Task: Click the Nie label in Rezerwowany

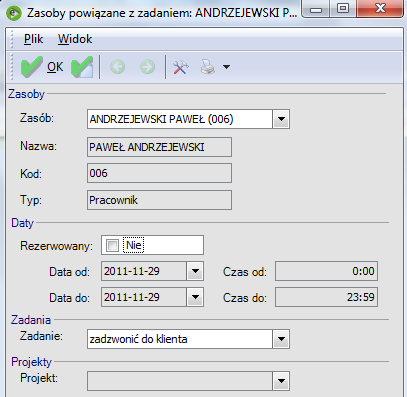Action: pyautogui.click(x=134, y=246)
